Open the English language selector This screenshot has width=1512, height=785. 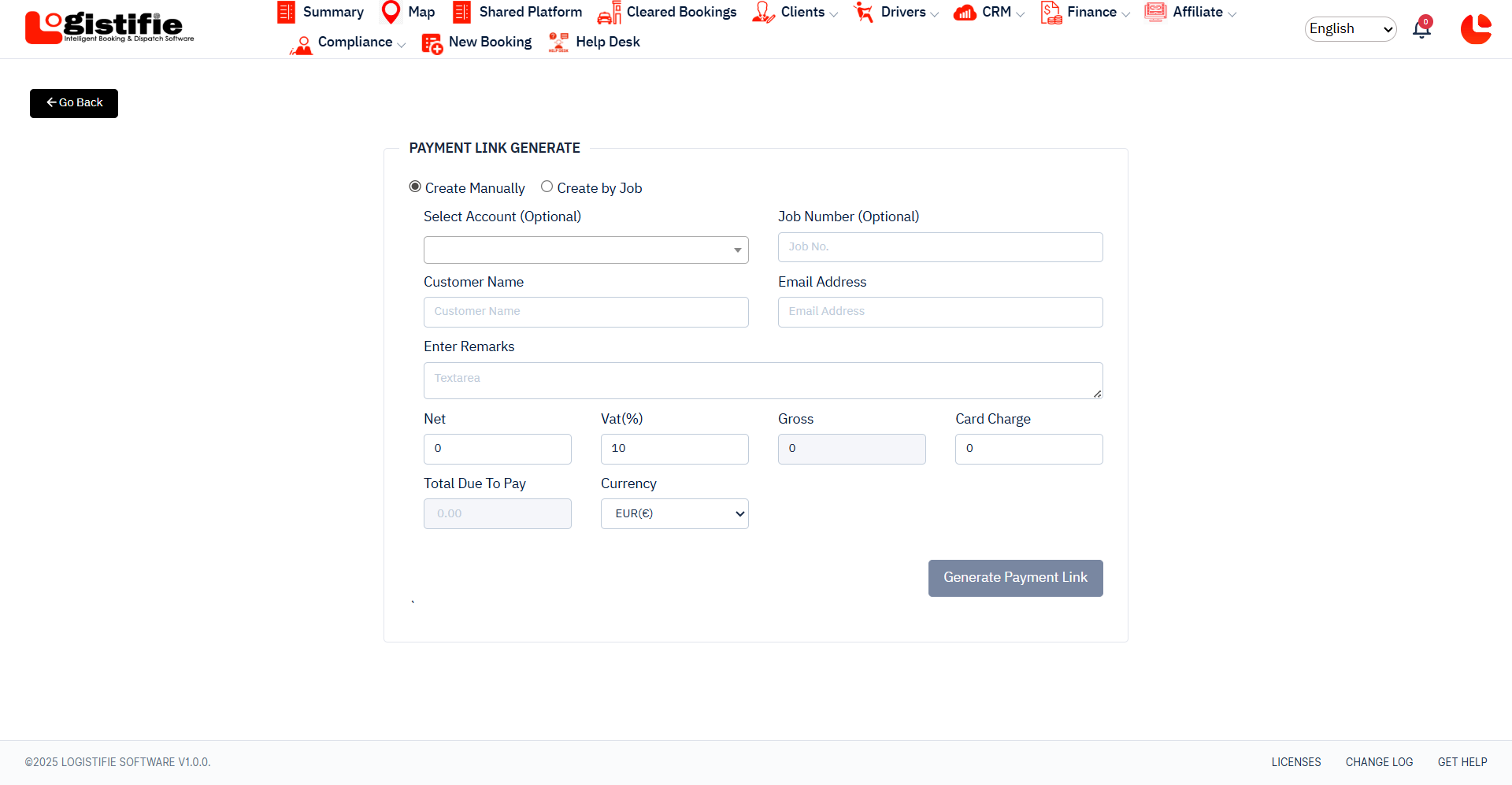click(x=1350, y=29)
